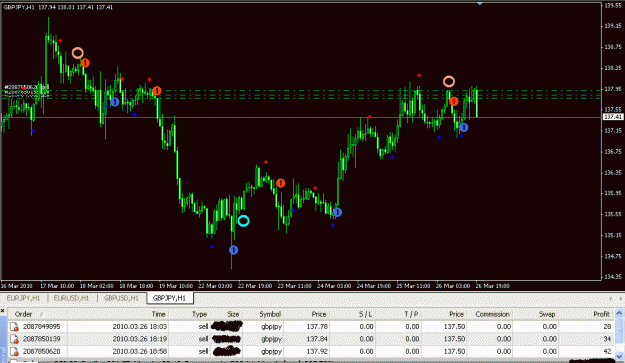Sort orders by the S / L column header
The width and height of the screenshot is (625, 363).
click(366, 314)
